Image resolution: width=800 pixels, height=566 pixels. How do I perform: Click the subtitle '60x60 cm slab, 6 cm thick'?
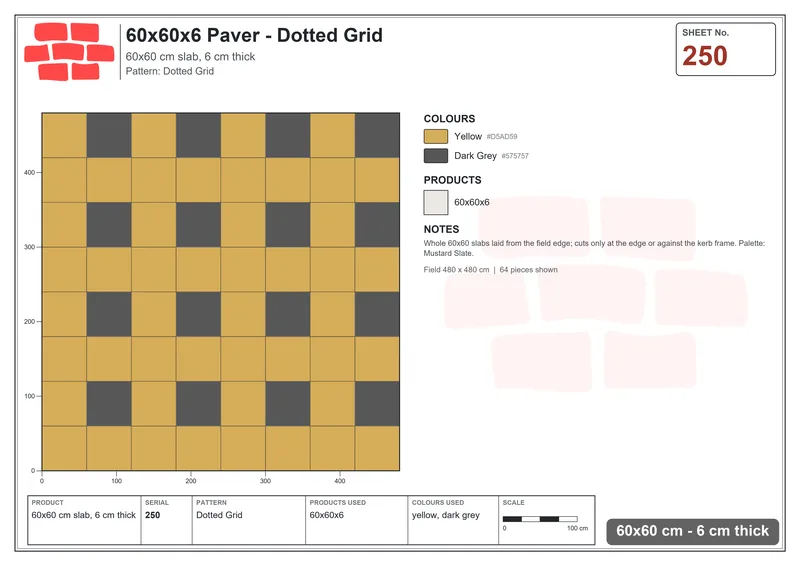click(x=190, y=57)
